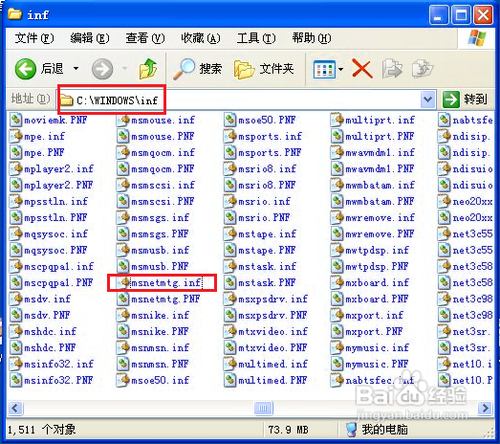Click file name msmscsi.PNF
500x444 pixels.
point(163,201)
